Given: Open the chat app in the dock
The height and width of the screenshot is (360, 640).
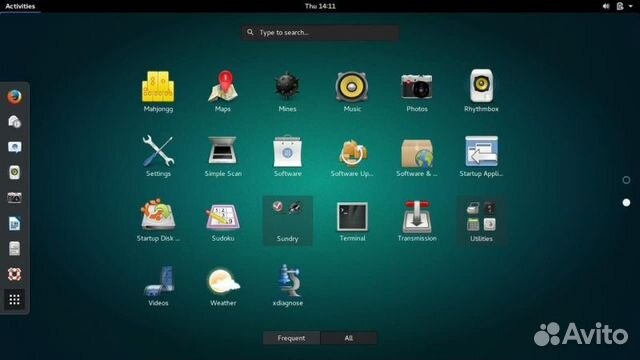Looking at the screenshot, I should [x=14, y=147].
